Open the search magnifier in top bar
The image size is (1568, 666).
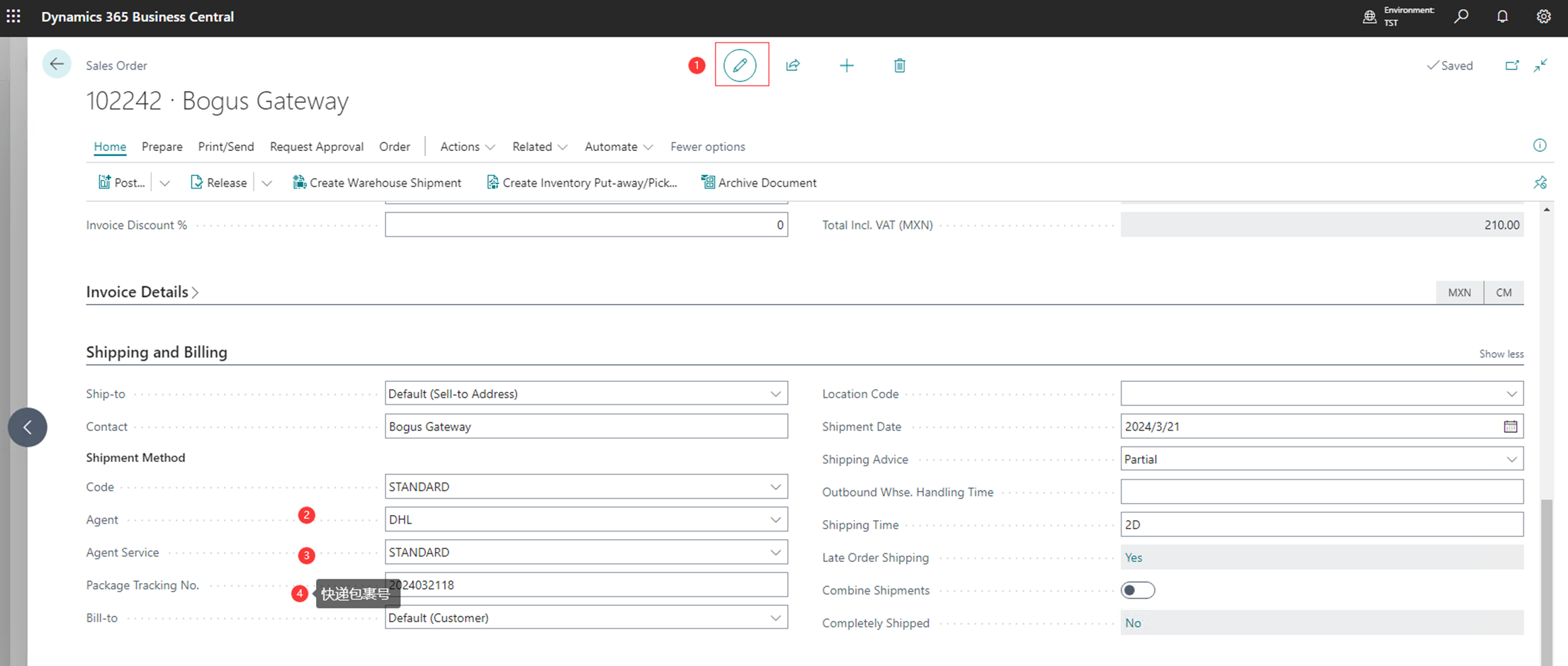coord(1462,16)
